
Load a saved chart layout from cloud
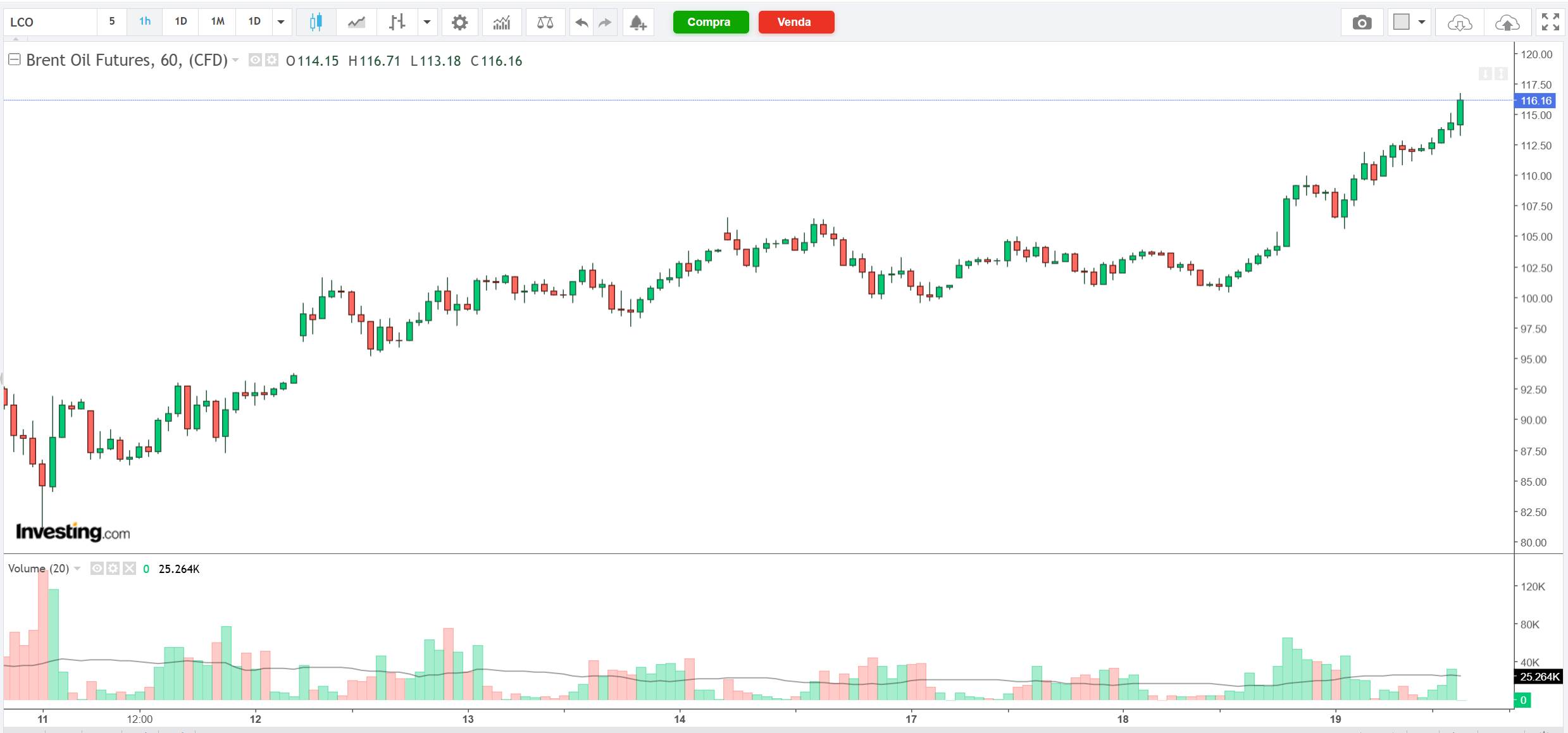pyautogui.click(x=1459, y=22)
